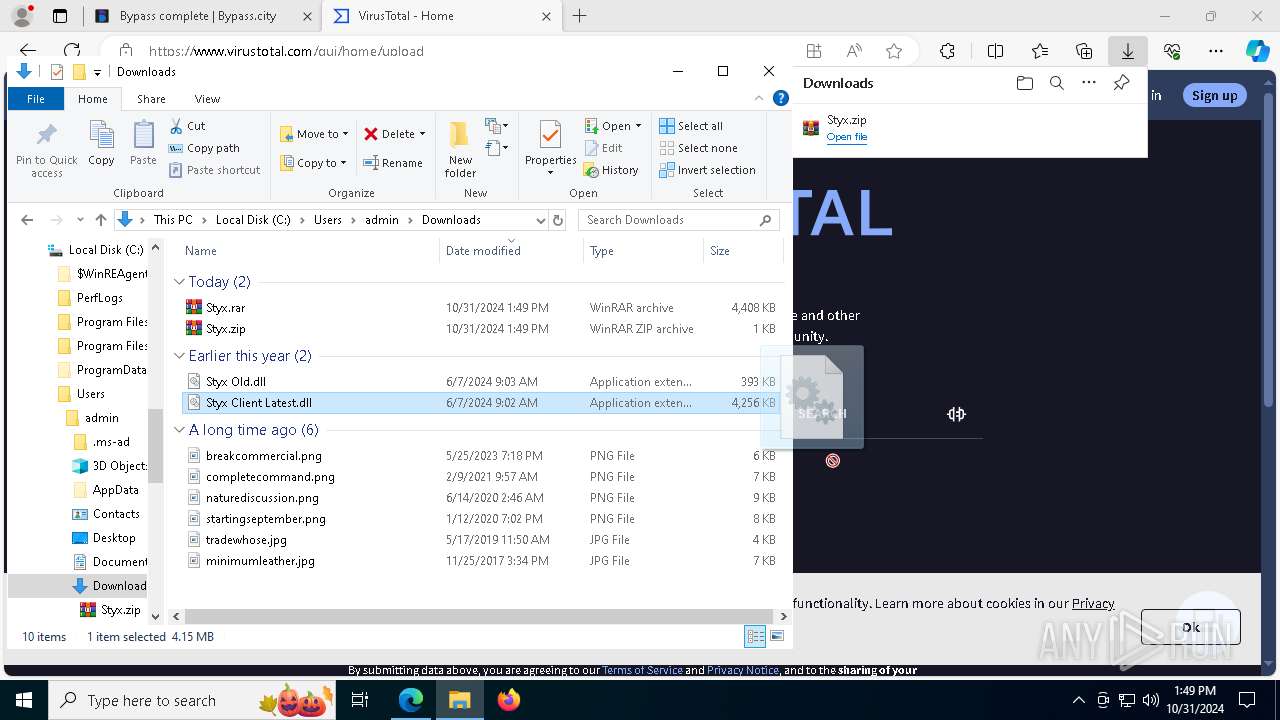1280x720 pixels.
Task: Open downloads folder icon in Edge panel
Action: coord(1024,83)
